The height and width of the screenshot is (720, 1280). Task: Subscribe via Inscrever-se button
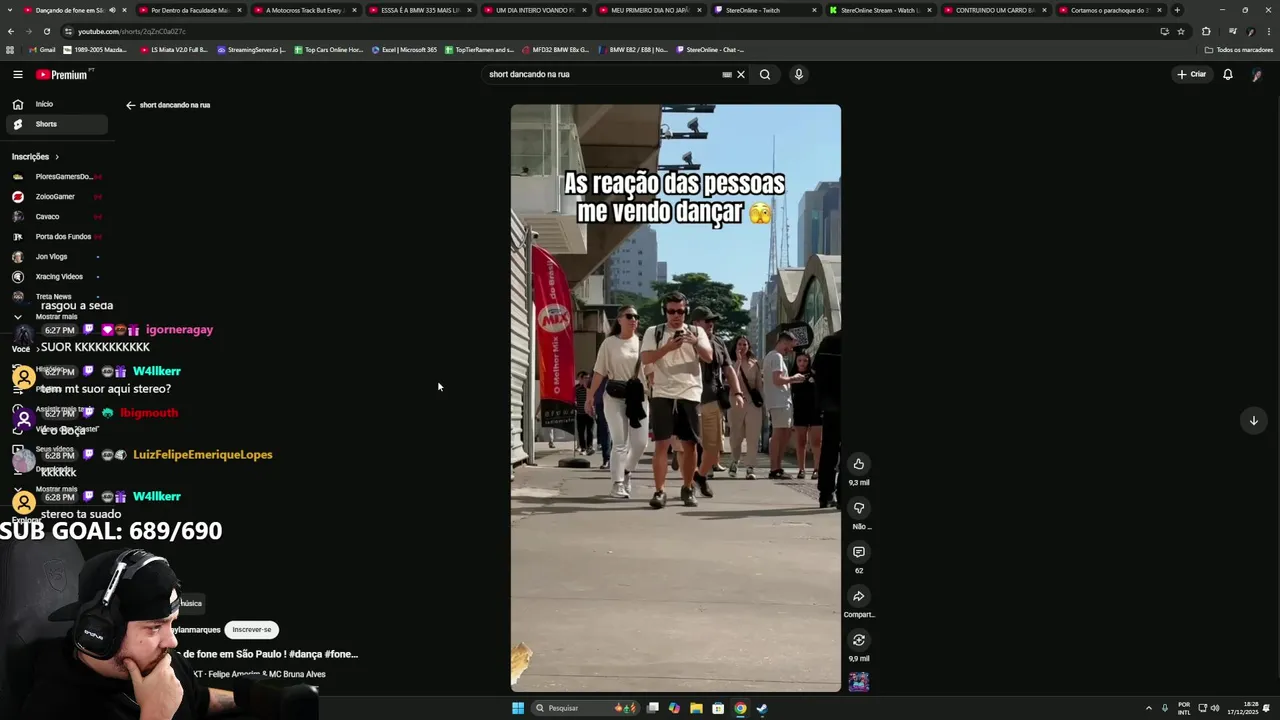pyautogui.click(x=251, y=630)
